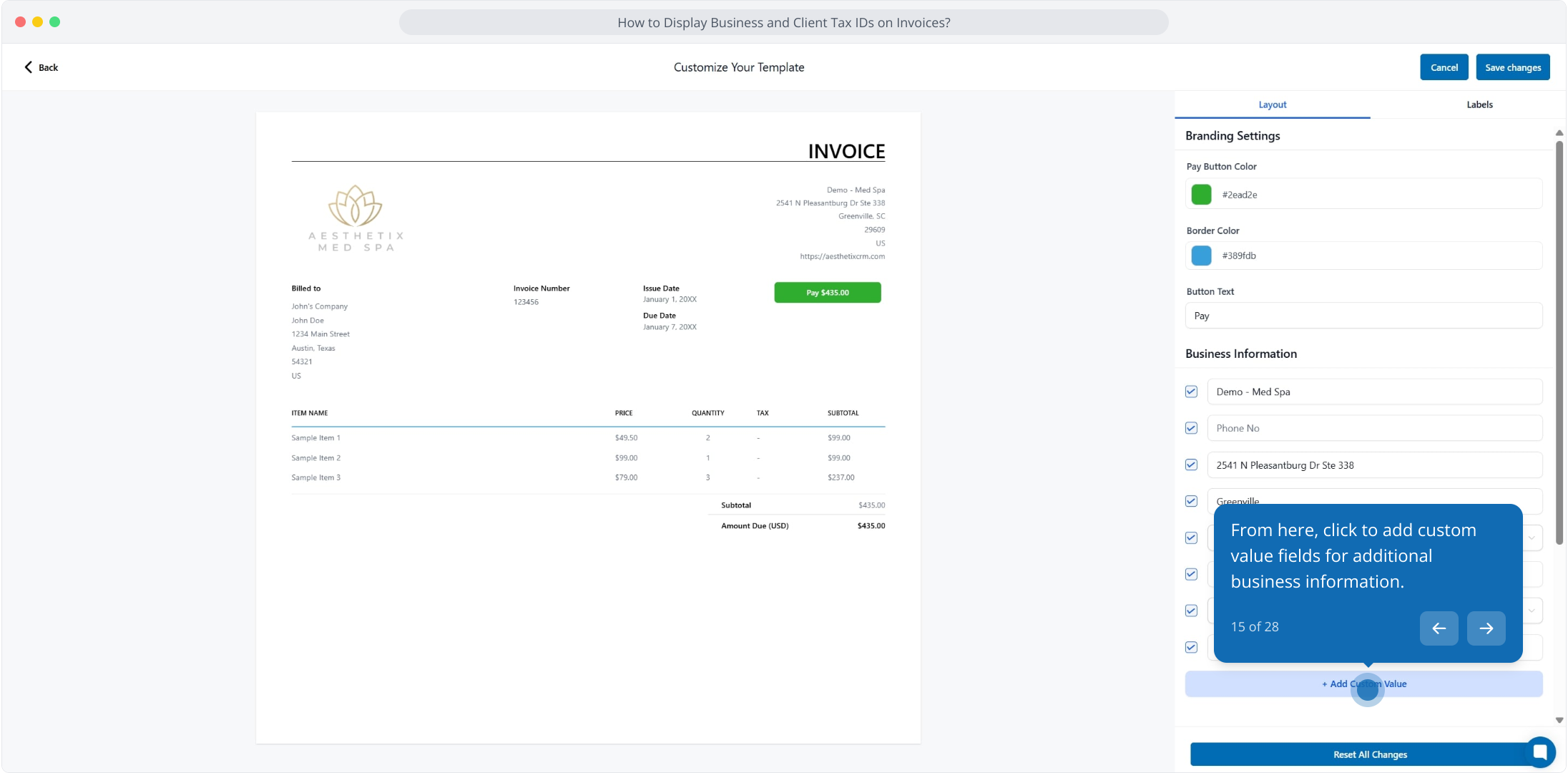
Task: Uncheck the Demo - Med Spa checkbox
Action: point(1191,392)
